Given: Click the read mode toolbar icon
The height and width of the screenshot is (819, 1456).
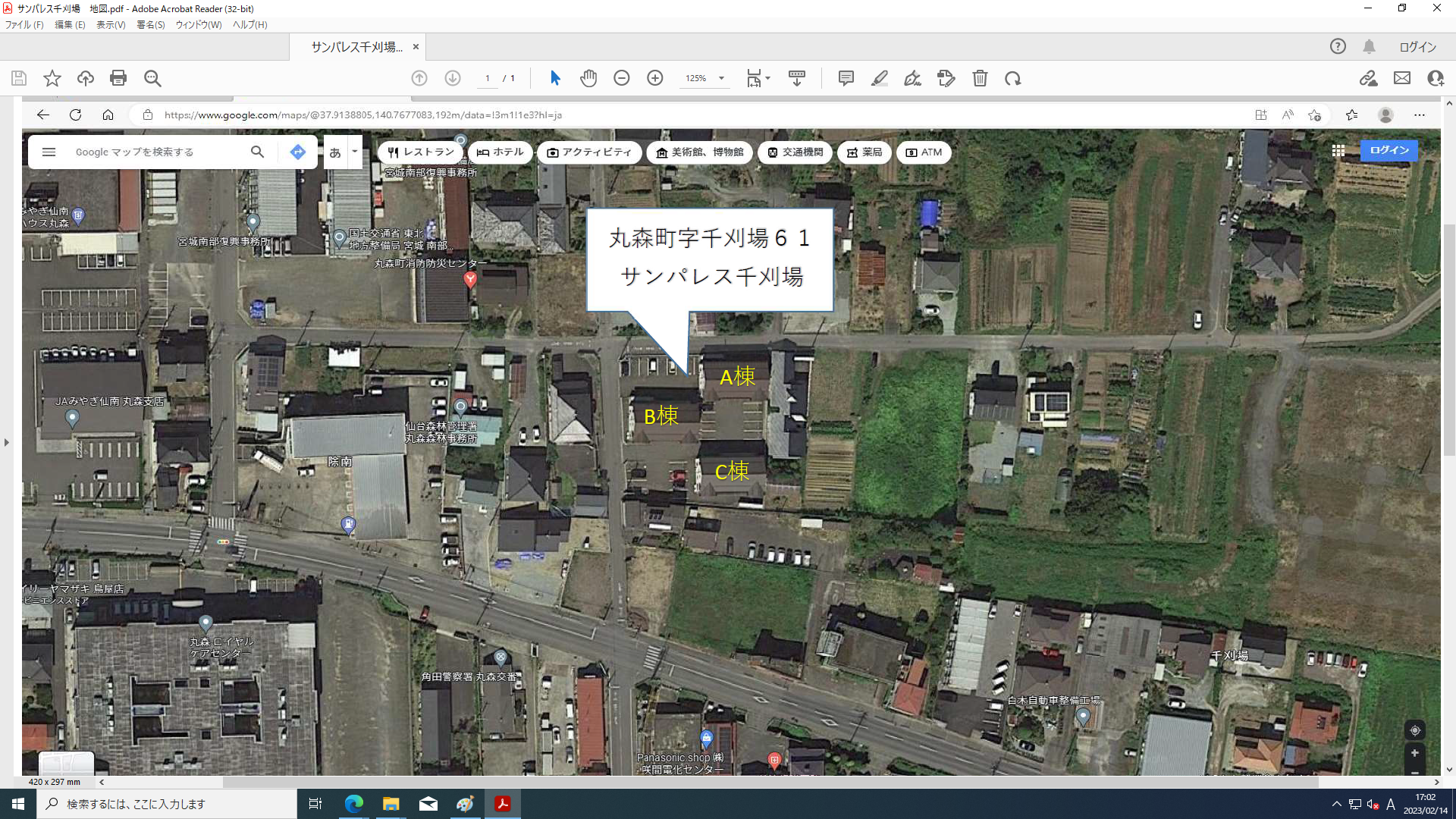Looking at the screenshot, I should coord(797,78).
